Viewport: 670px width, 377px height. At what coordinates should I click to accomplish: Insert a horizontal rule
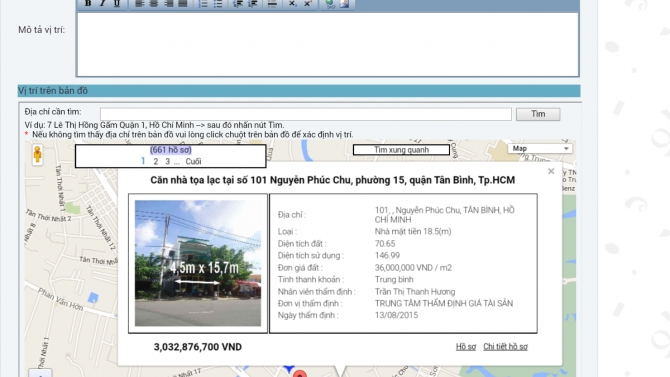[272, 3]
